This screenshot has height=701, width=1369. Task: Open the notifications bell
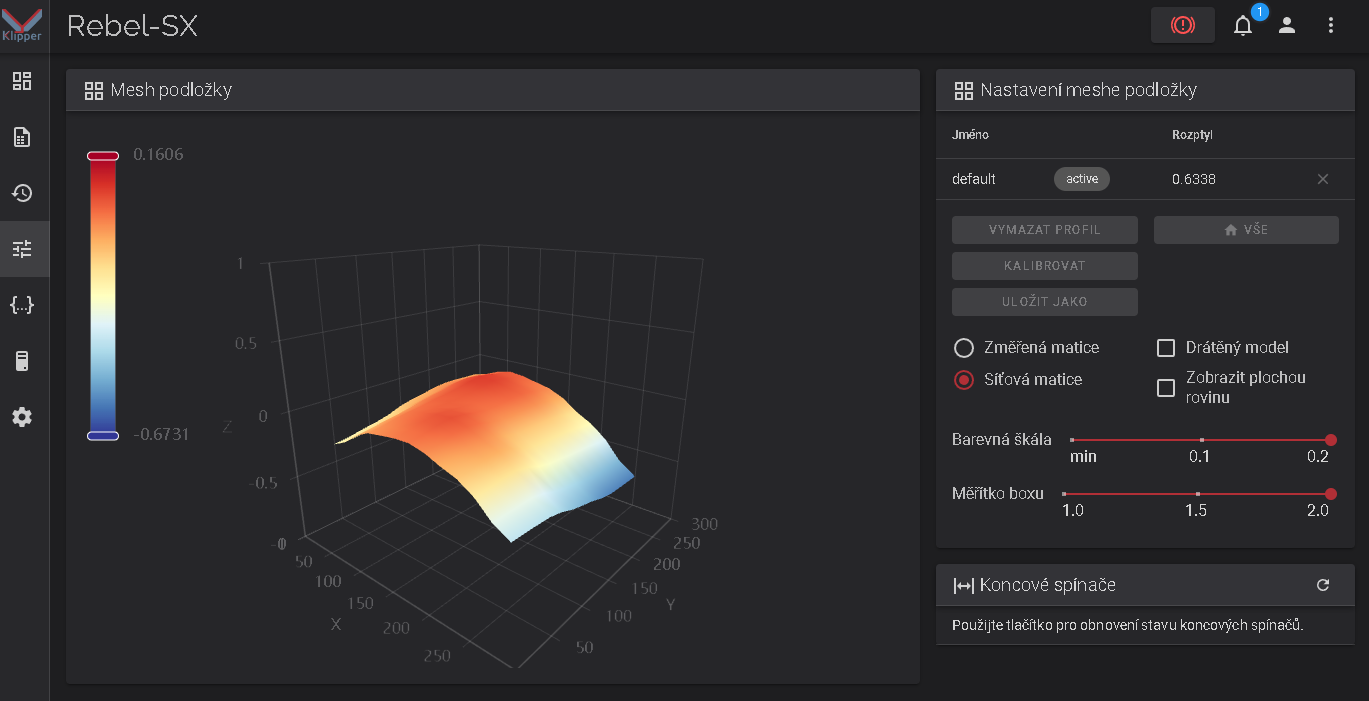pos(1243,26)
